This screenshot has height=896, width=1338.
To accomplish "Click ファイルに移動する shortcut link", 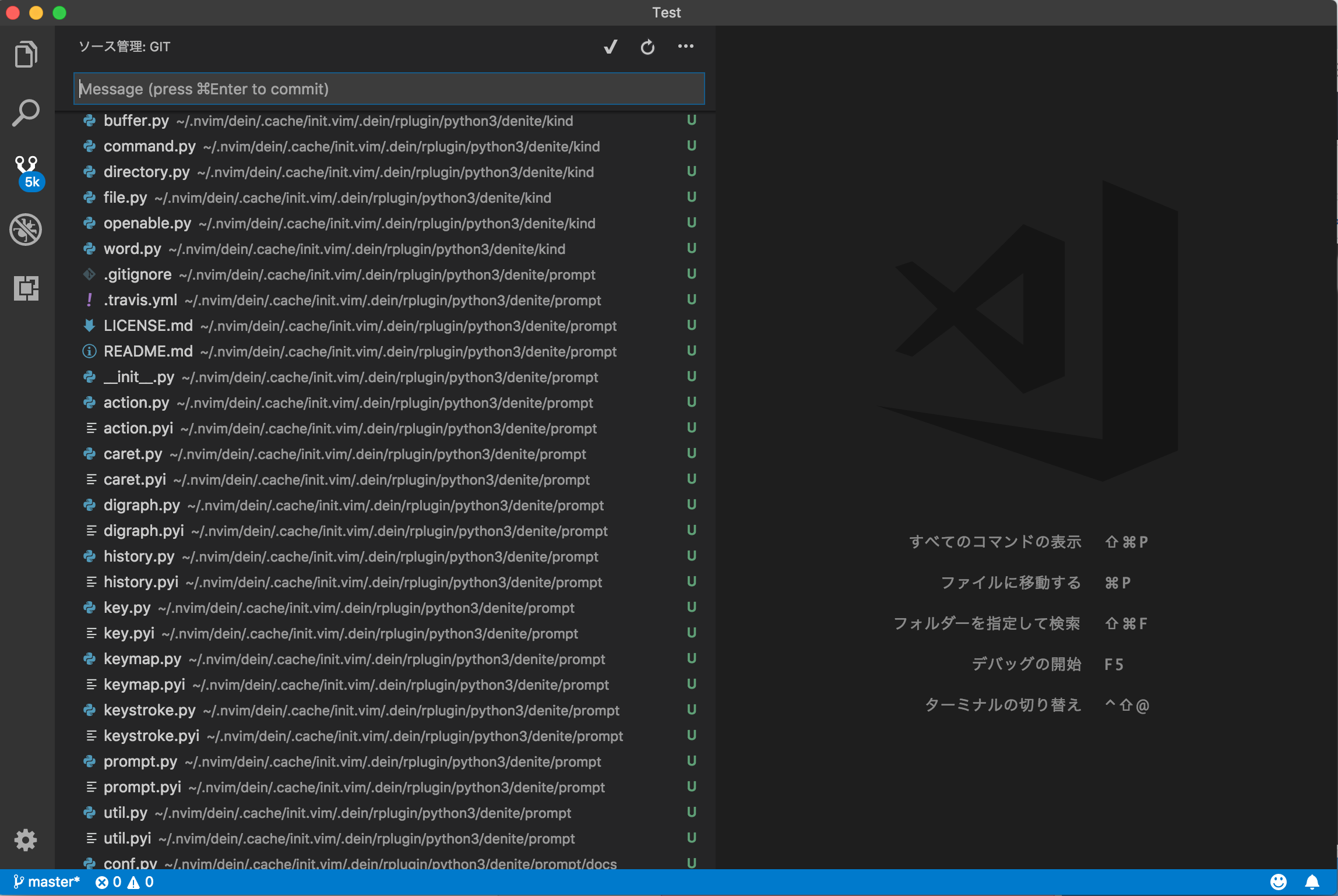I will [1010, 583].
